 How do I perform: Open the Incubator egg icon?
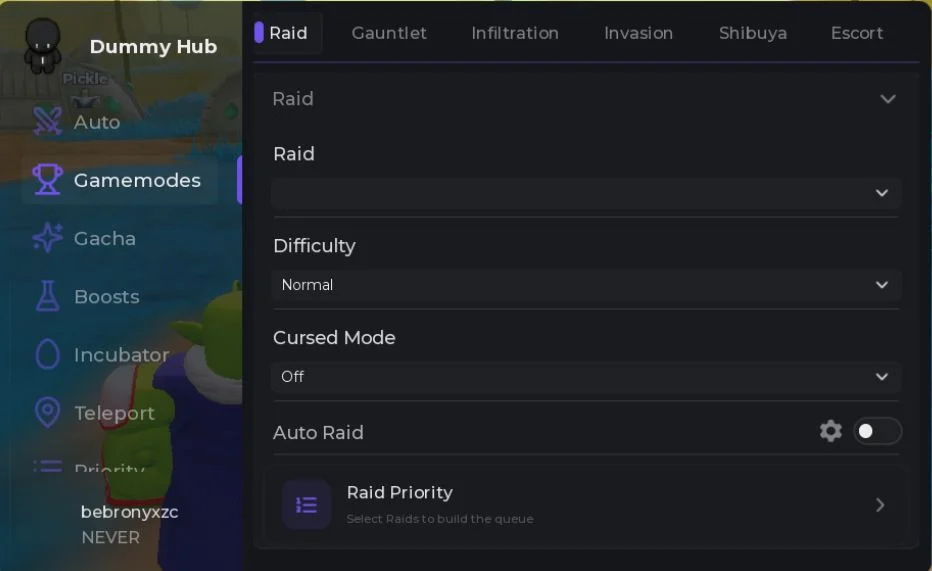47,354
